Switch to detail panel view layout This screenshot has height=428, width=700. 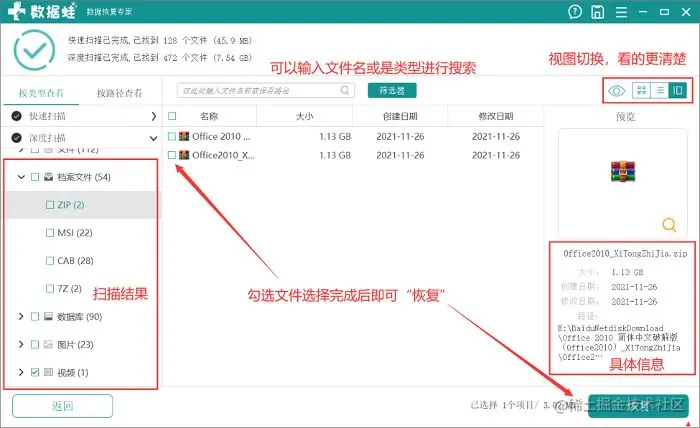(678, 91)
